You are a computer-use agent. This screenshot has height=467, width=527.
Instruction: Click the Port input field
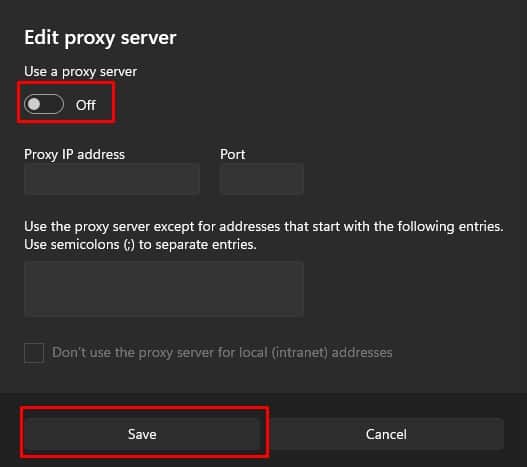pyautogui.click(x=262, y=179)
